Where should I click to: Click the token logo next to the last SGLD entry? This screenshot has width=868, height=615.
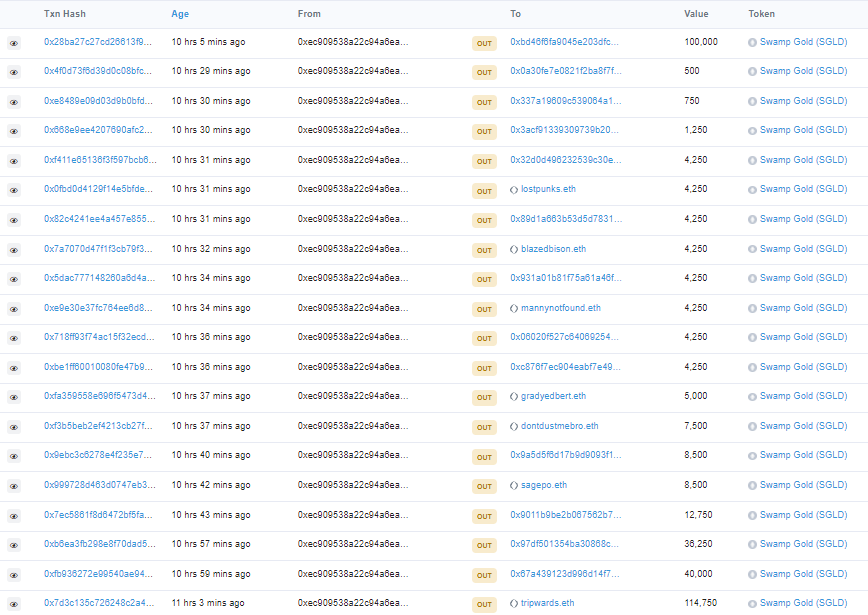[755, 603]
